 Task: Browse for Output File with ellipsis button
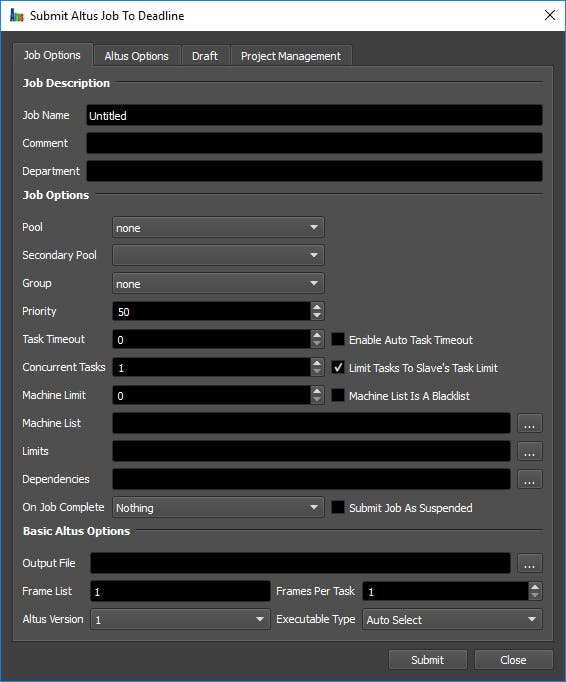click(529, 564)
